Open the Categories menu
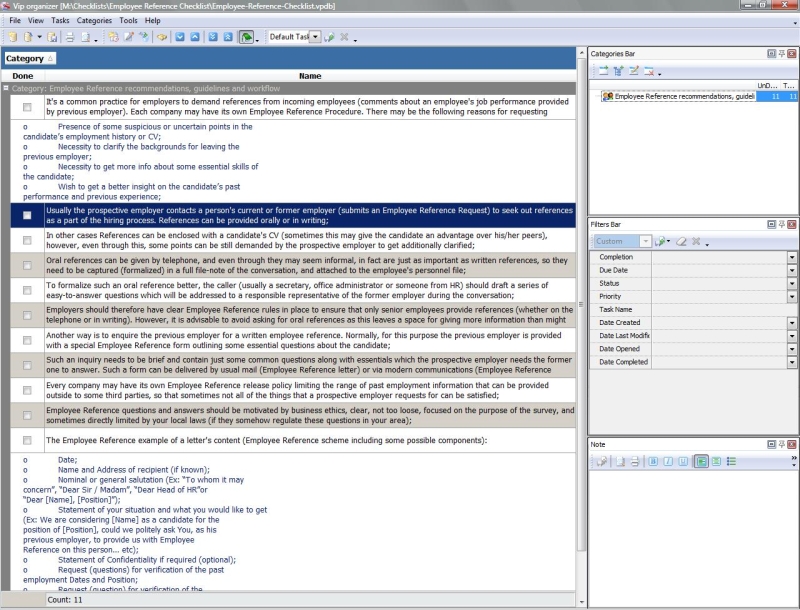This screenshot has height=610, width=800. click(x=94, y=20)
